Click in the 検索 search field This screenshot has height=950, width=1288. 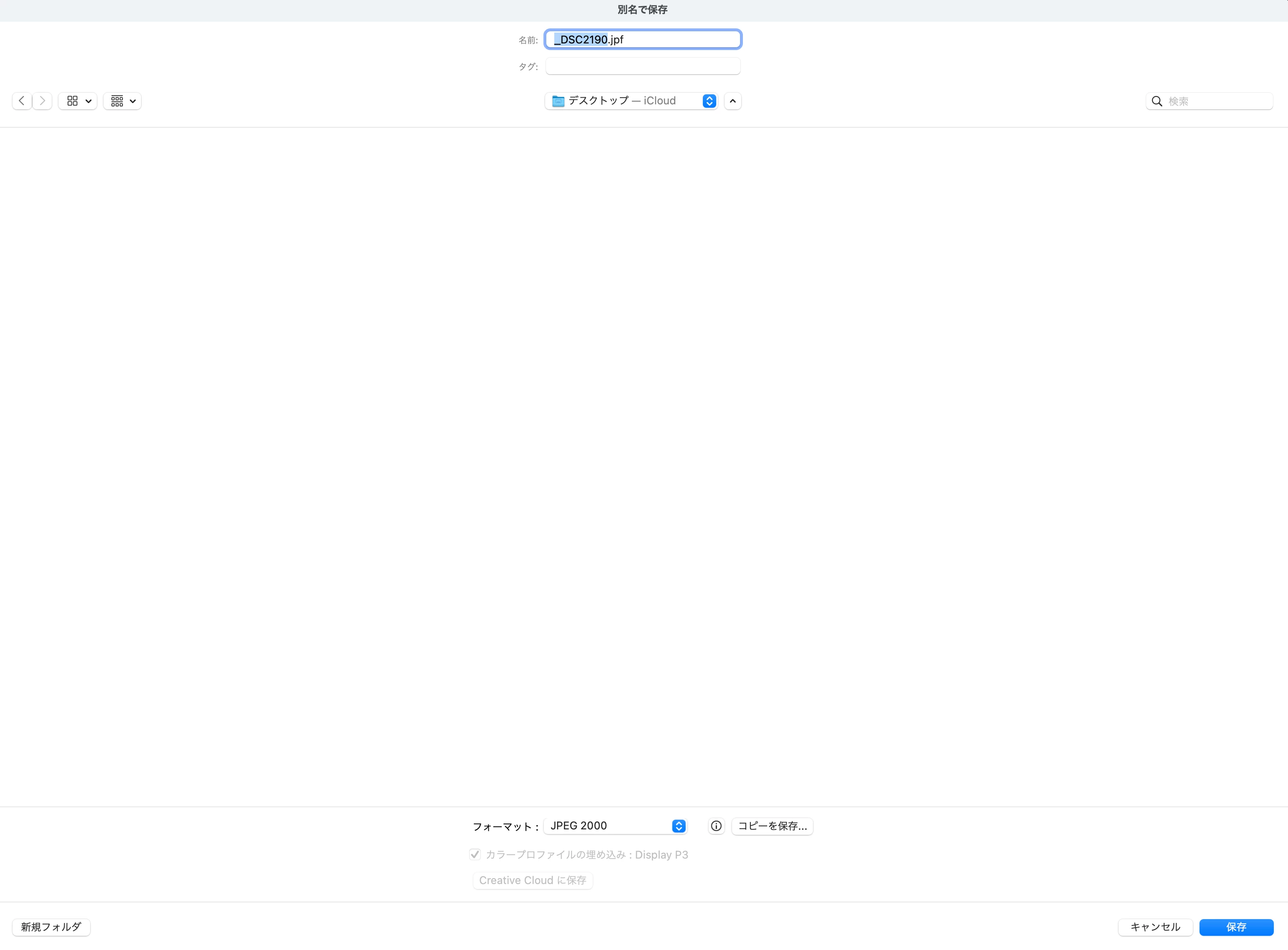pos(1216,101)
